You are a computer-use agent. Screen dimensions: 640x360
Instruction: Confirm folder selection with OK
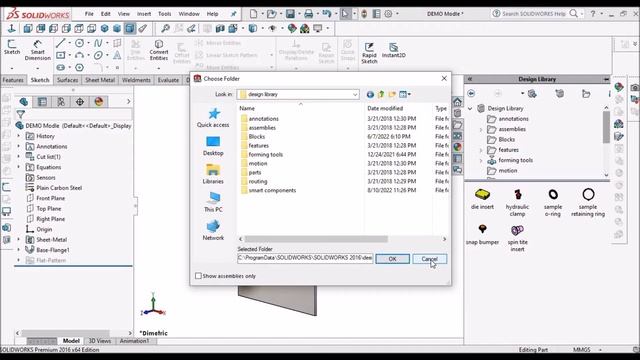click(x=392, y=259)
